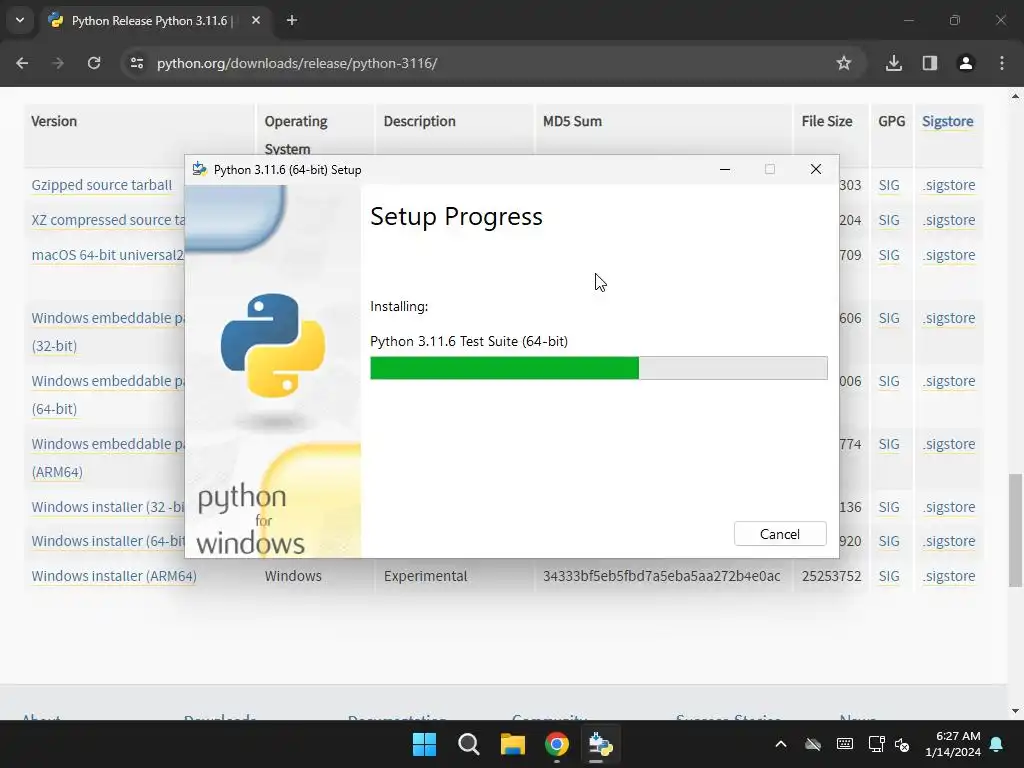Go back in Chrome browser
The height and width of the screenshot is (768, 1024).
pyautogui.click(x=22, y=63)
